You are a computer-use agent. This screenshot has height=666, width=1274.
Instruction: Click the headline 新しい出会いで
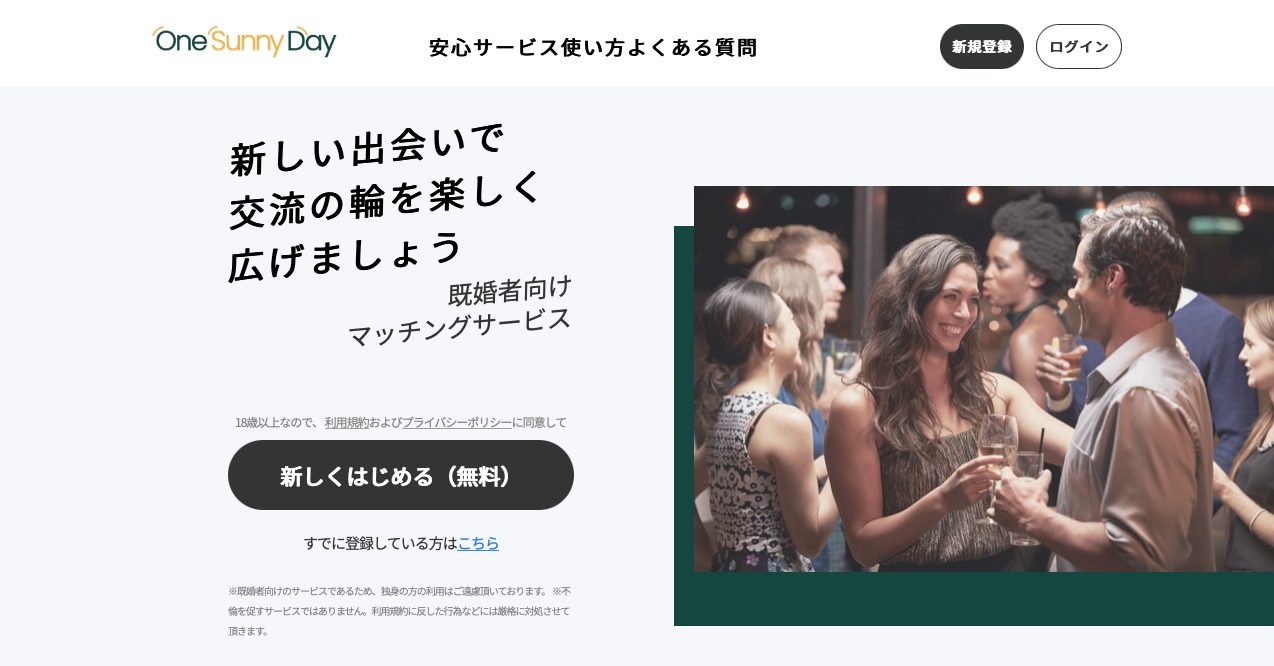pos(367,150)
